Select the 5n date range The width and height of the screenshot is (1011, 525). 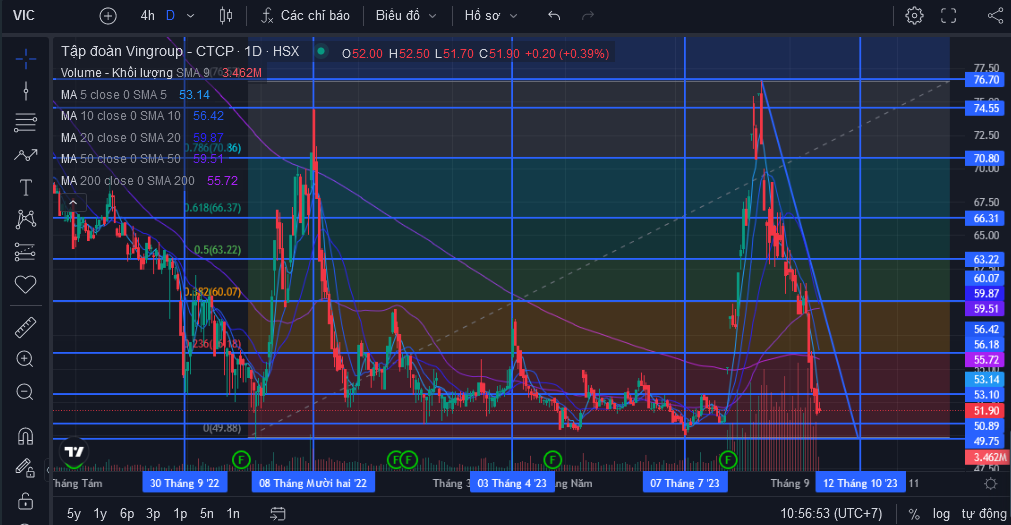coord(206,513)
